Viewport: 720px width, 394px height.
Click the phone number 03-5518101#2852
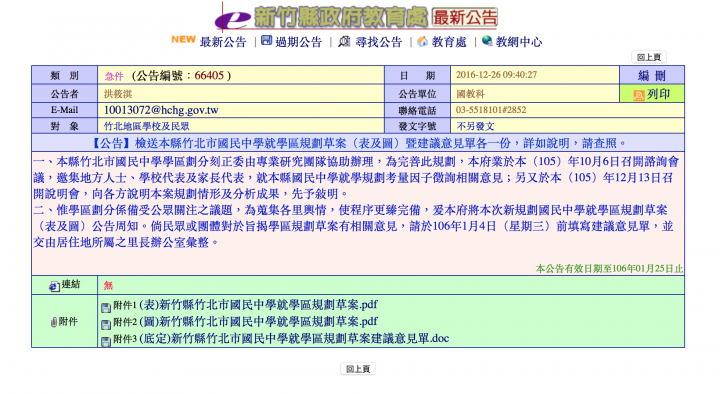click(x=491, y=110)
